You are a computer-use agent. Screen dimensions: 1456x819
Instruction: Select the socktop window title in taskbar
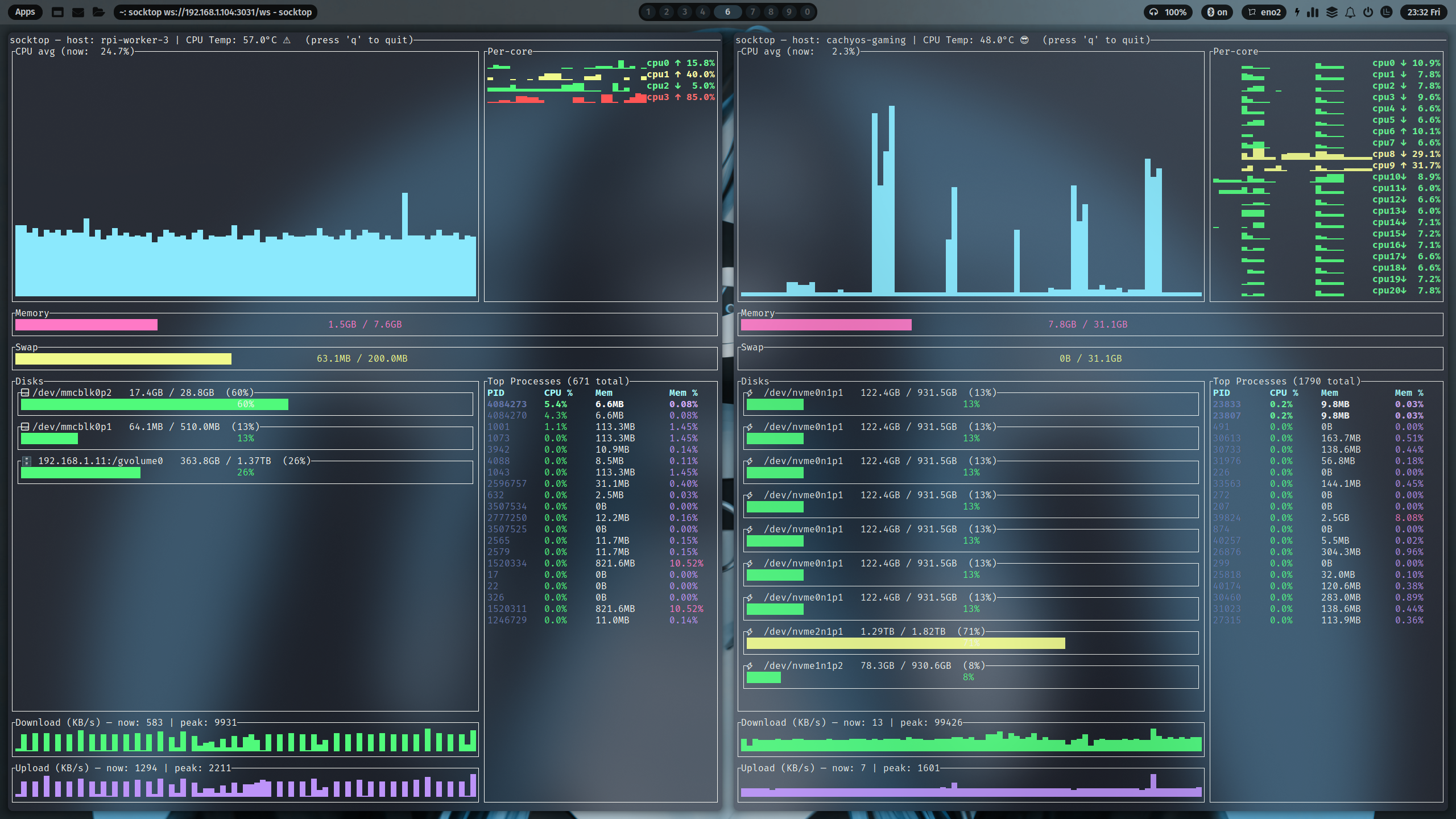[216, 12]
